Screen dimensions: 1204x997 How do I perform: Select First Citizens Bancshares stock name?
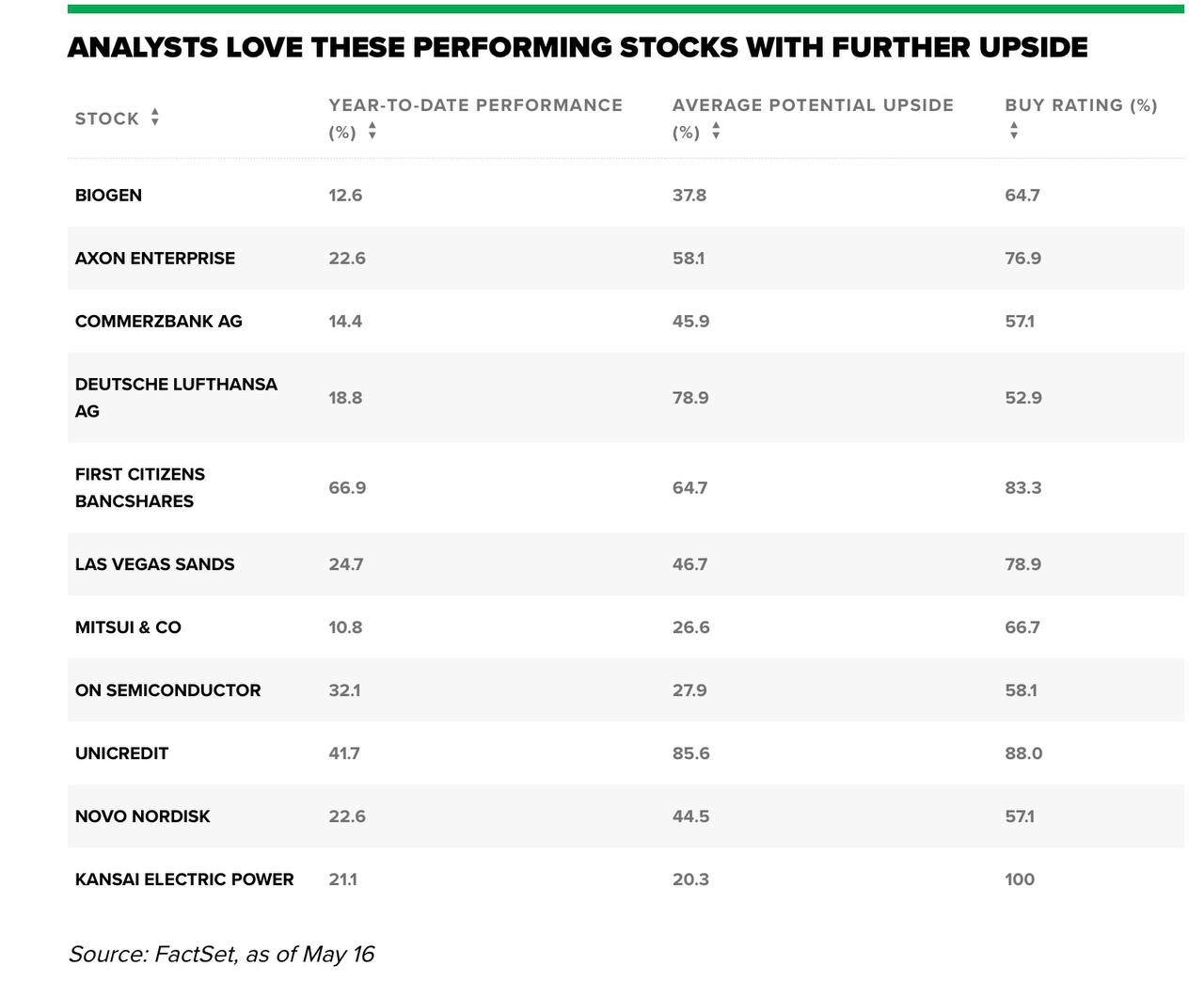[x=140, y=488]
